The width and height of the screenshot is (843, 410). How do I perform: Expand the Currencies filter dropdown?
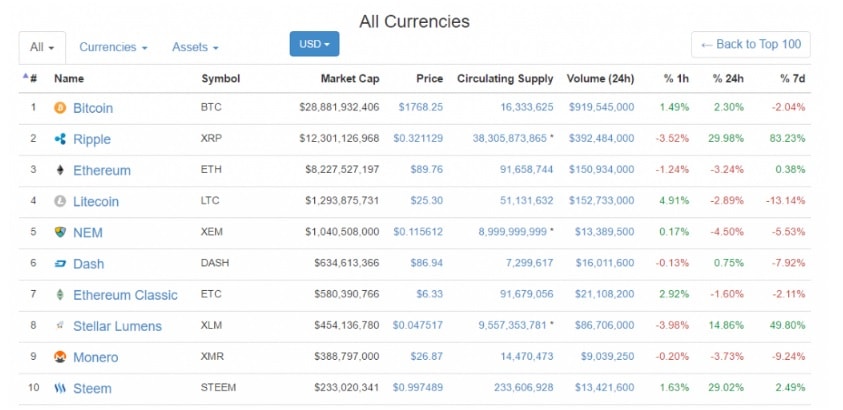(x=113, y=47)
